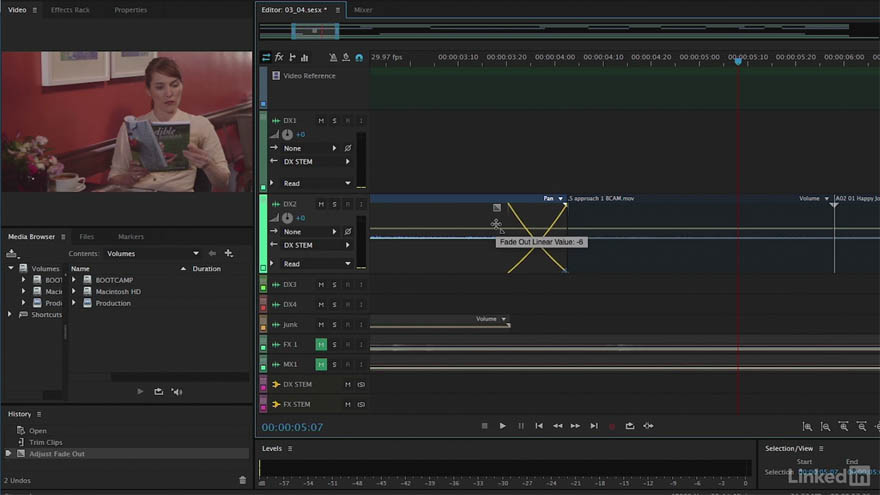Solo the Junk track
The height and width of the screenshot is (495, 880).
334,324
